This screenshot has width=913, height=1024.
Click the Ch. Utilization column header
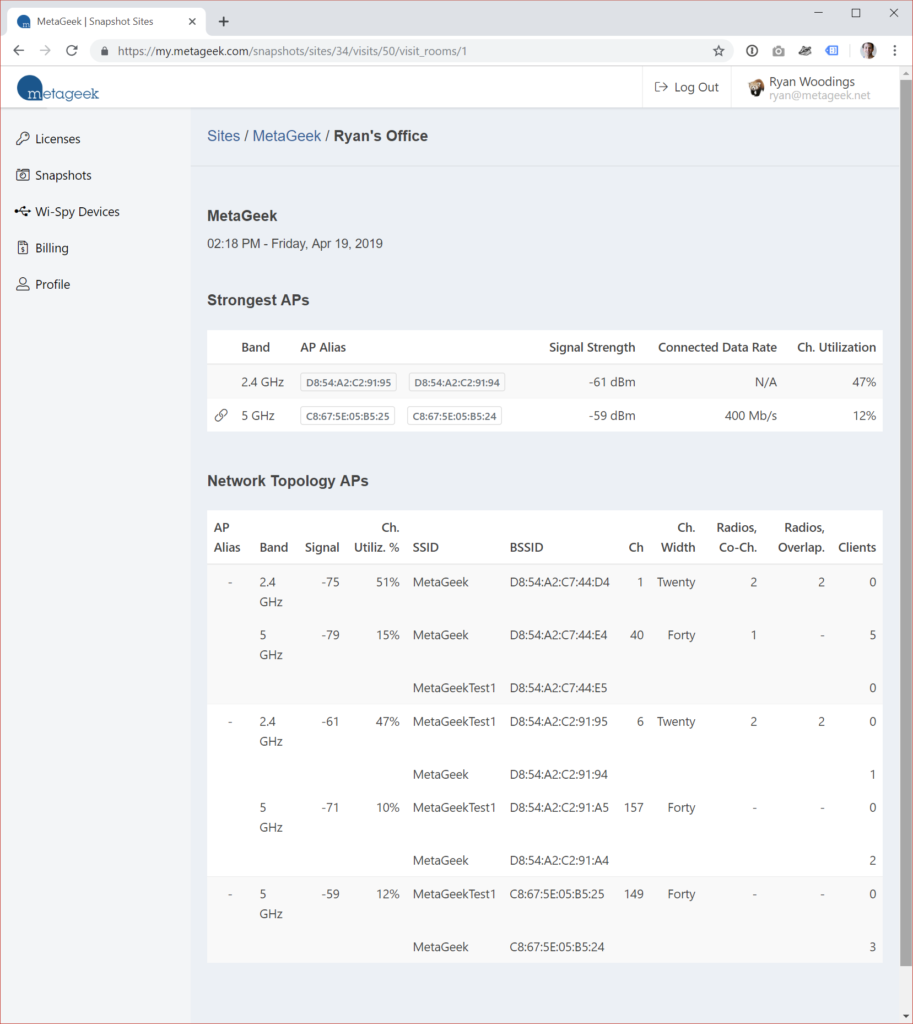(837, 347)
